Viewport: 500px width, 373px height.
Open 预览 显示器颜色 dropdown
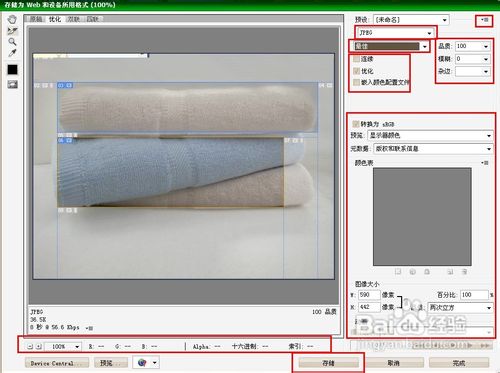430,135
